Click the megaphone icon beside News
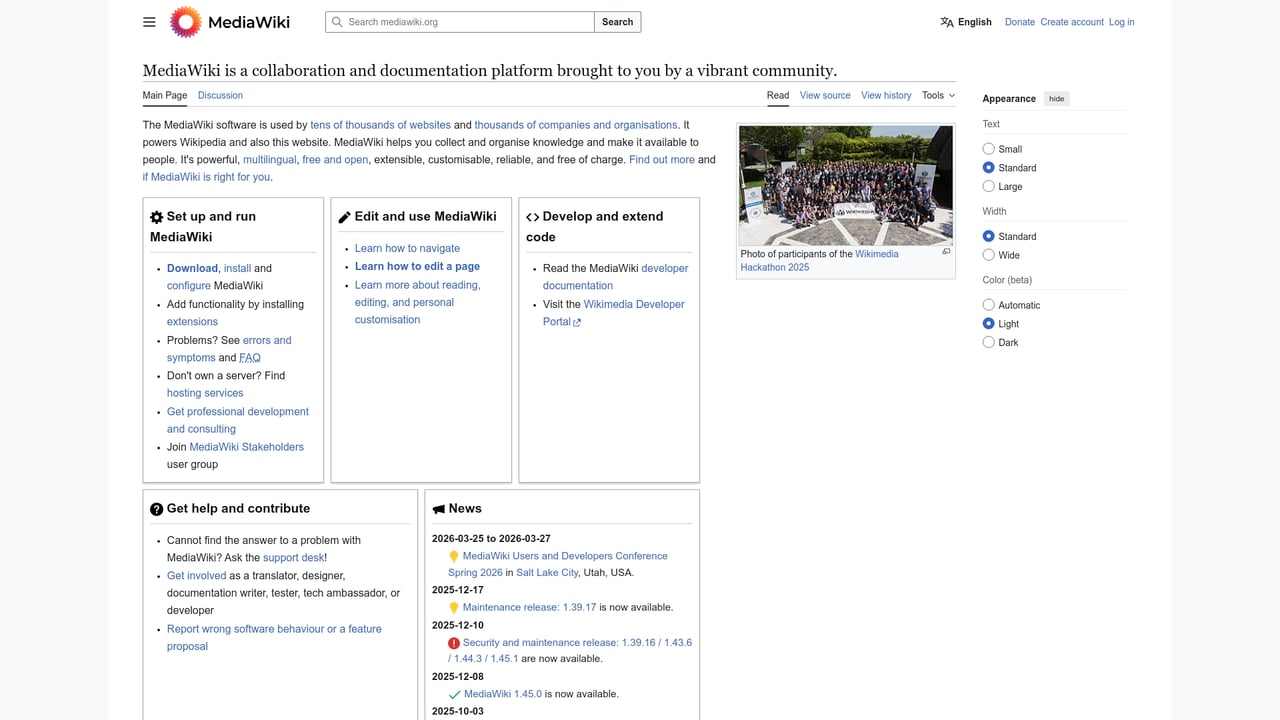The image size is (1280, 720). coord(440,508)
